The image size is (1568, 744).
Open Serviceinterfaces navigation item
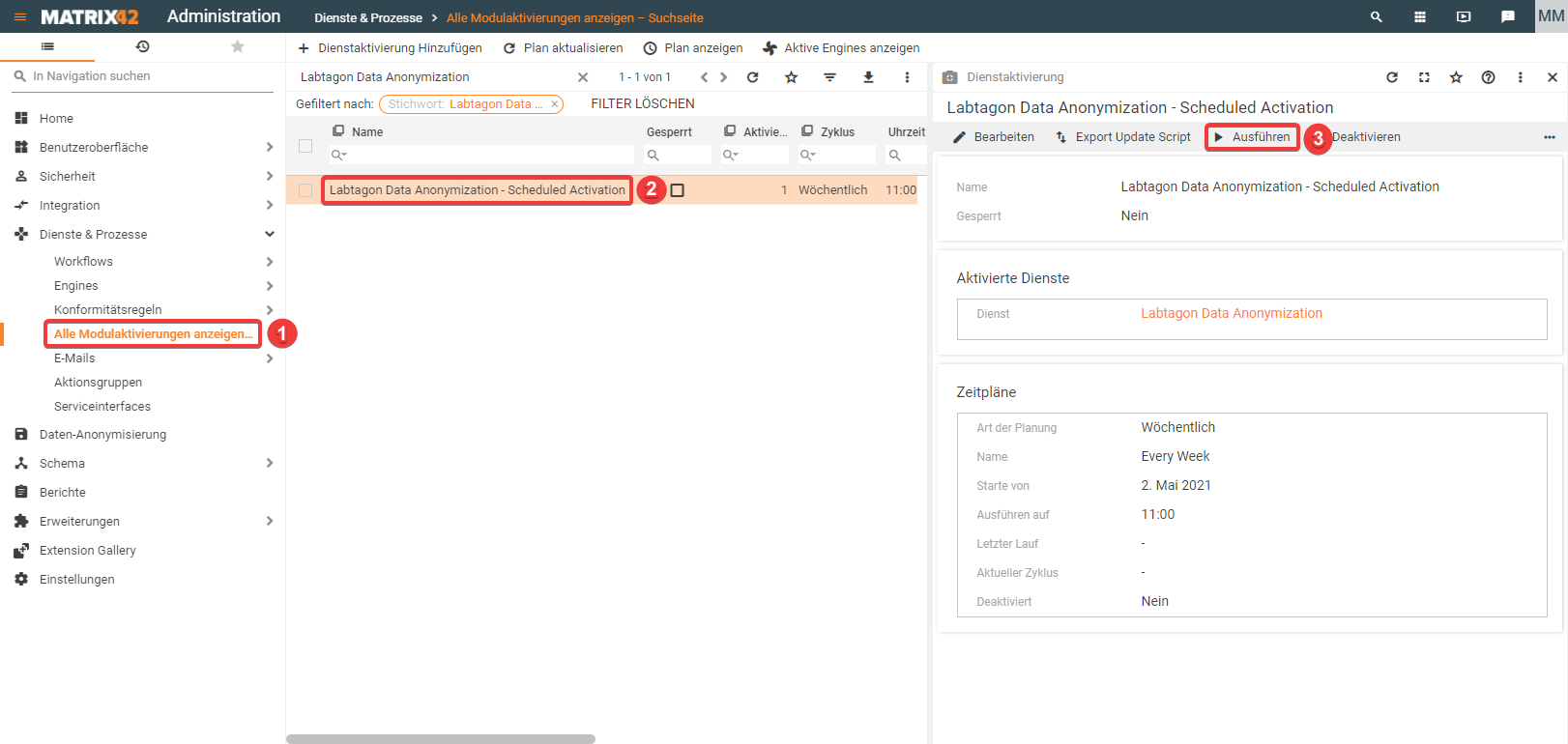(x=102, y=407)
